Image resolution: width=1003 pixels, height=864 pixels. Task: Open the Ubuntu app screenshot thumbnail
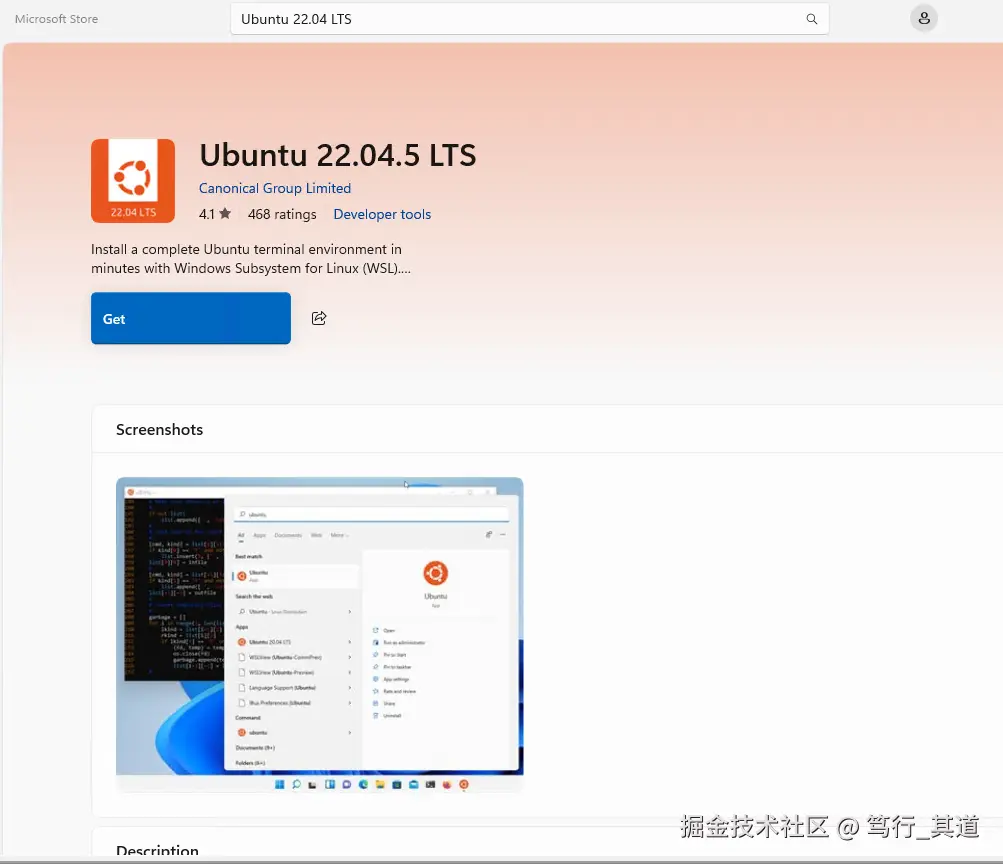click(320, 634)
